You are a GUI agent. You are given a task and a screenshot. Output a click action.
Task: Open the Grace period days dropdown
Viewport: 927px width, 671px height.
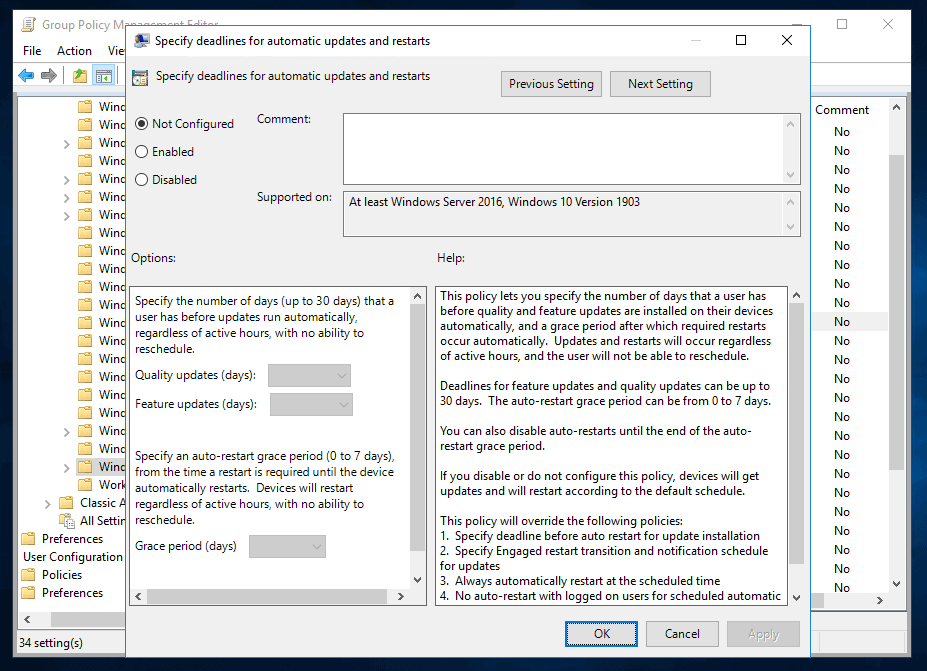pos(287,546)
